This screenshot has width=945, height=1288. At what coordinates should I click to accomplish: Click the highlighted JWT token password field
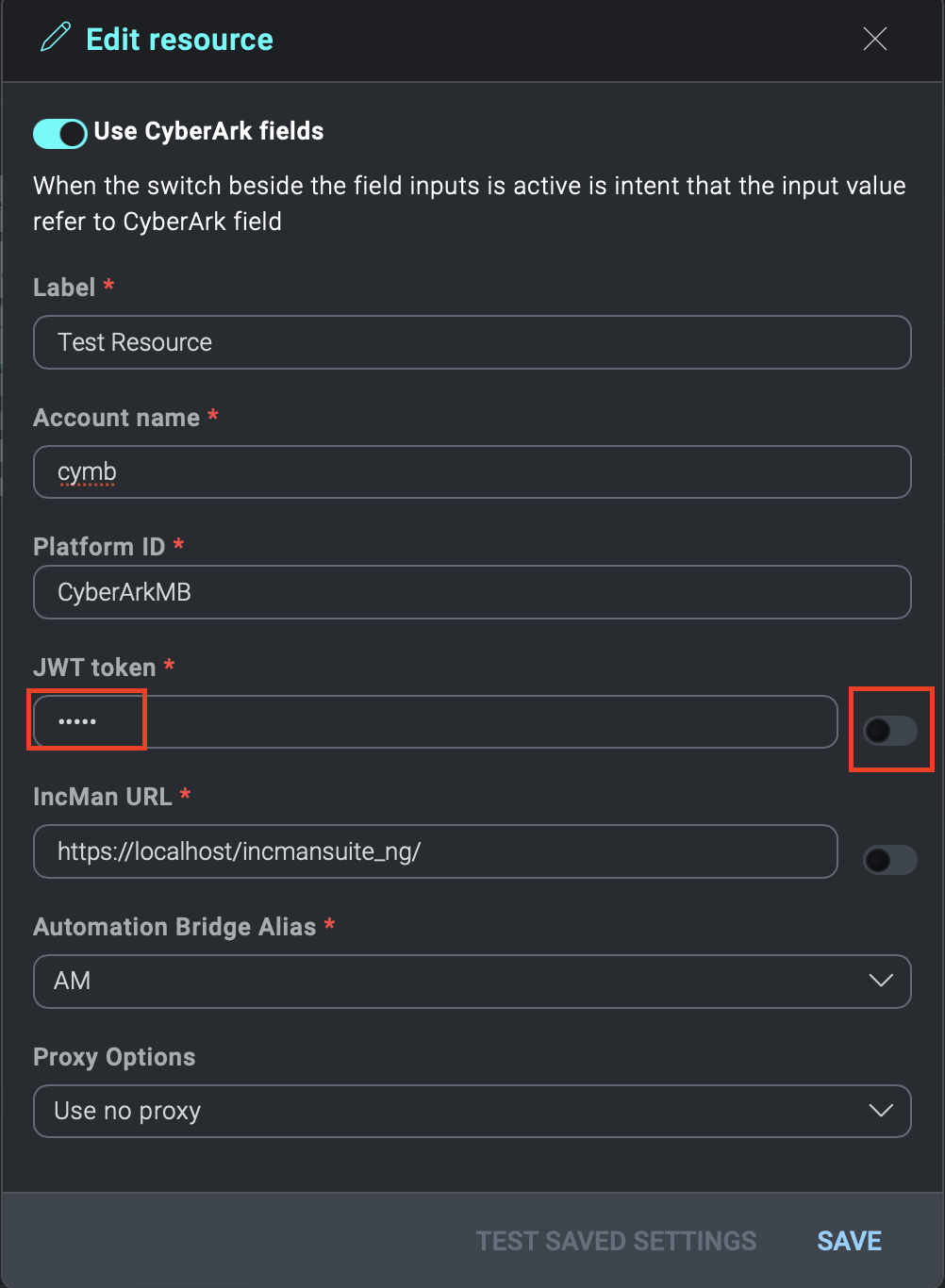(x=87, y=719)
